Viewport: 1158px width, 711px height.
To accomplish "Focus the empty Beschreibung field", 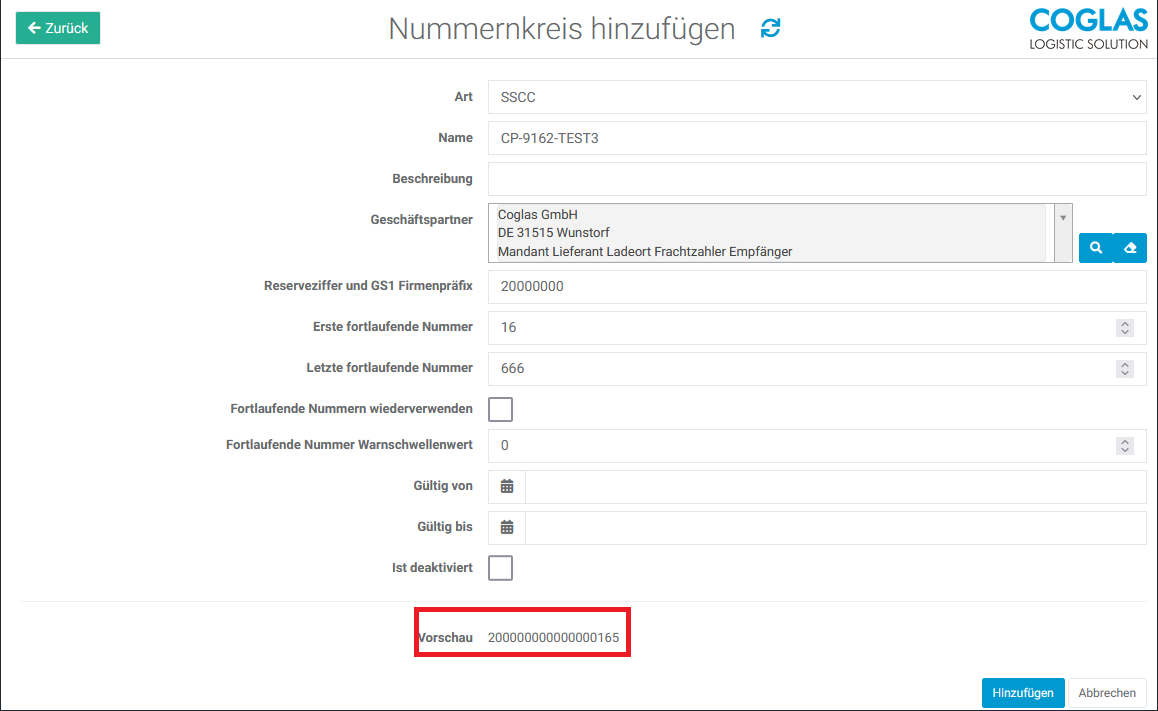I will pyautogui.click(x=816, y=179).
